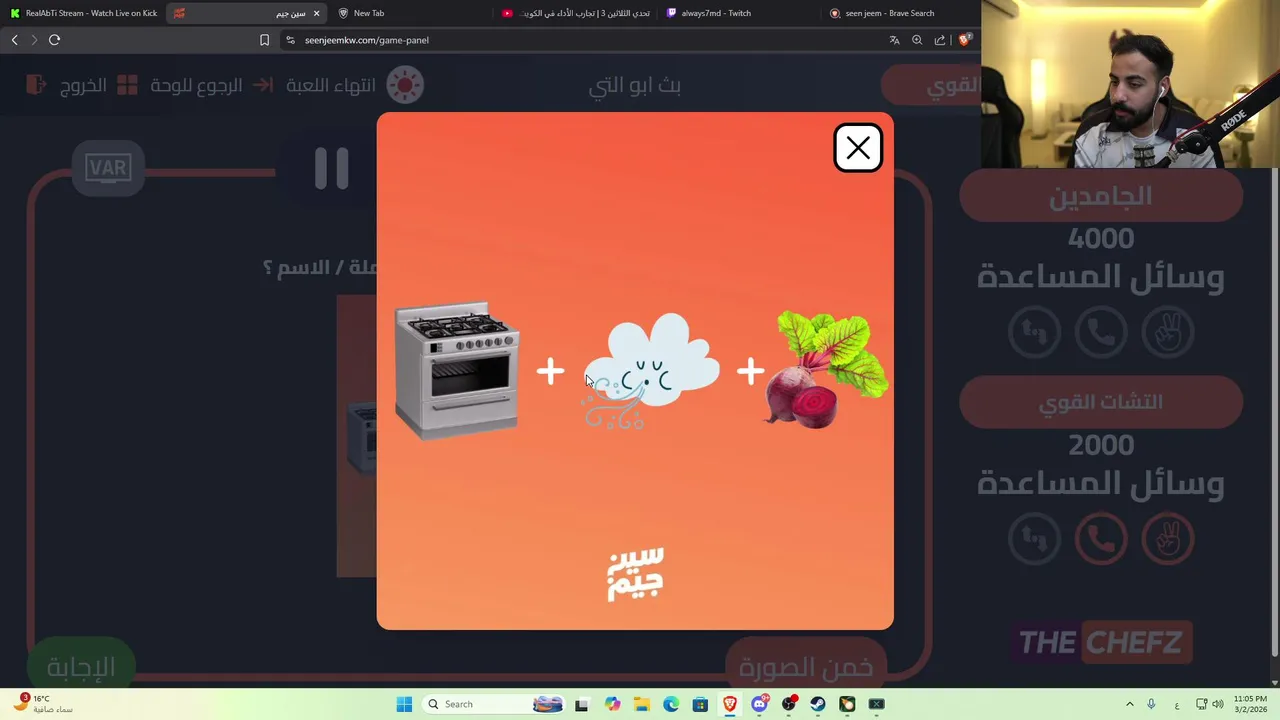Switch to seen jeem Brave Search tab
The image size is (1280, 720).
click(x=900, y=13)
